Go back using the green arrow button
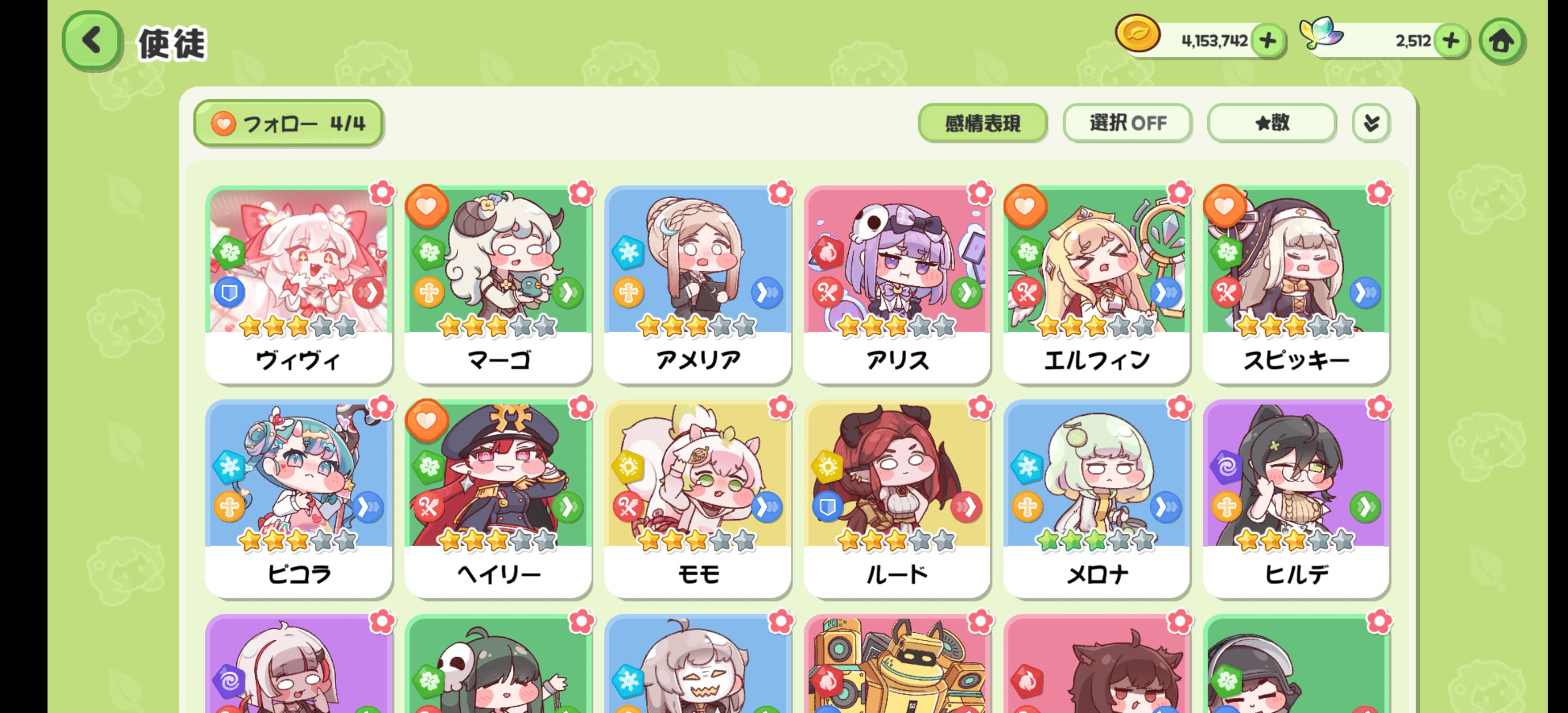The image size is (1568, 713). pos(92,41)
